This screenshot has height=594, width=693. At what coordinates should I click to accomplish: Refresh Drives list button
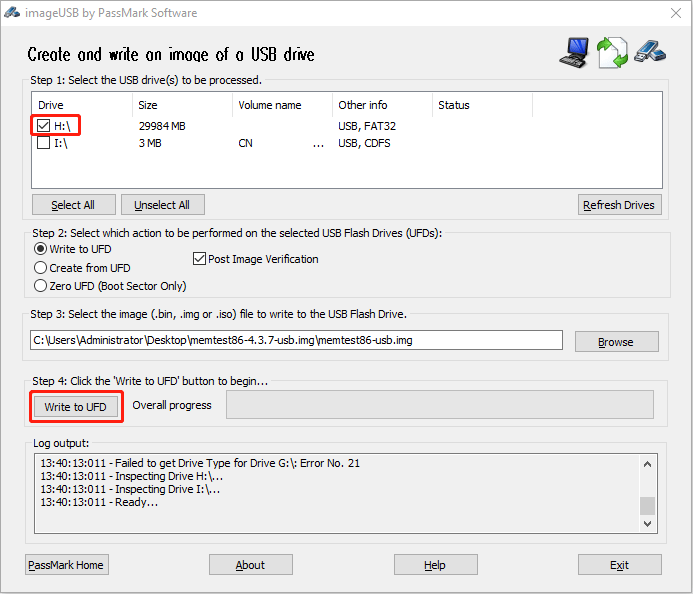pos(620,205)
